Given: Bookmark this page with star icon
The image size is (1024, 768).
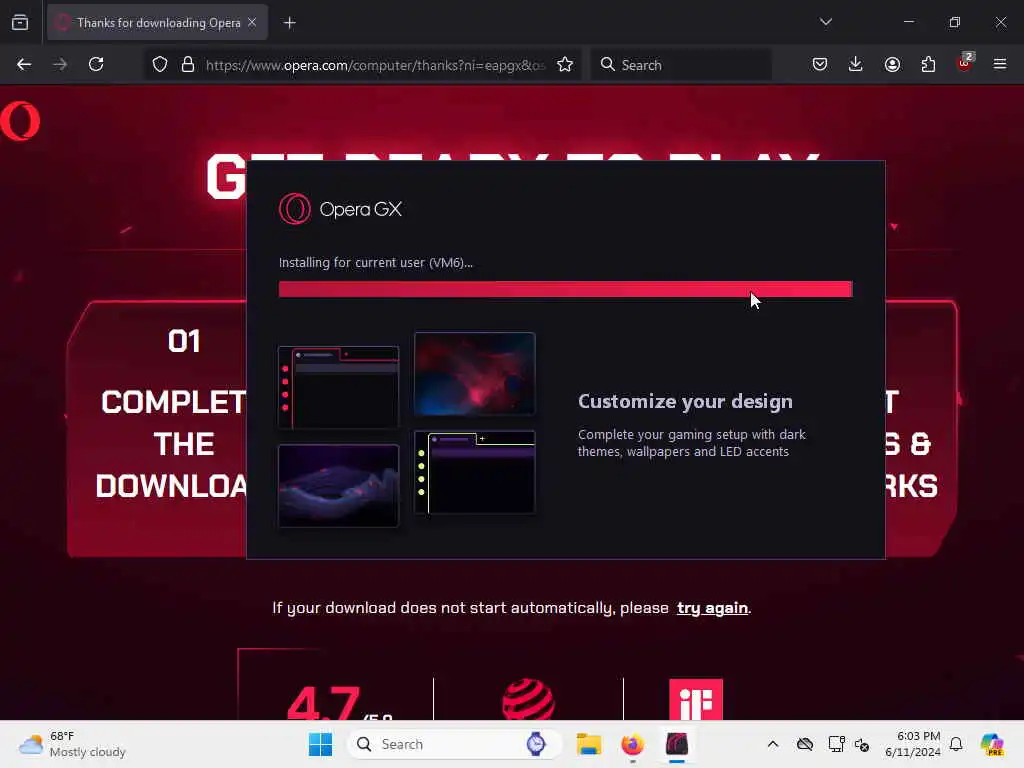Looking at the screenshot, I should point(565,65).
